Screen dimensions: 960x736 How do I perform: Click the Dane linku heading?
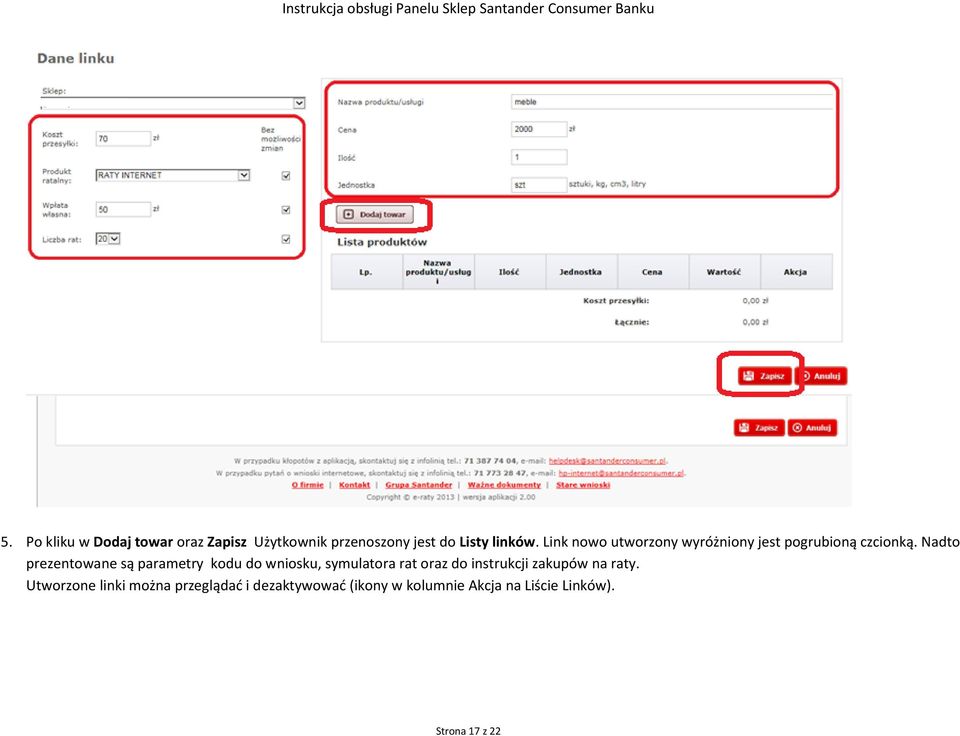(76, 58)
